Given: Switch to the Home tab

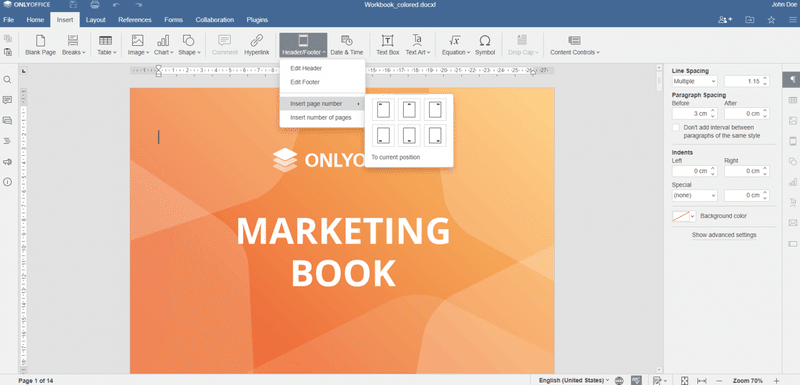Looking at the screenshot, I should pos(35,20).
